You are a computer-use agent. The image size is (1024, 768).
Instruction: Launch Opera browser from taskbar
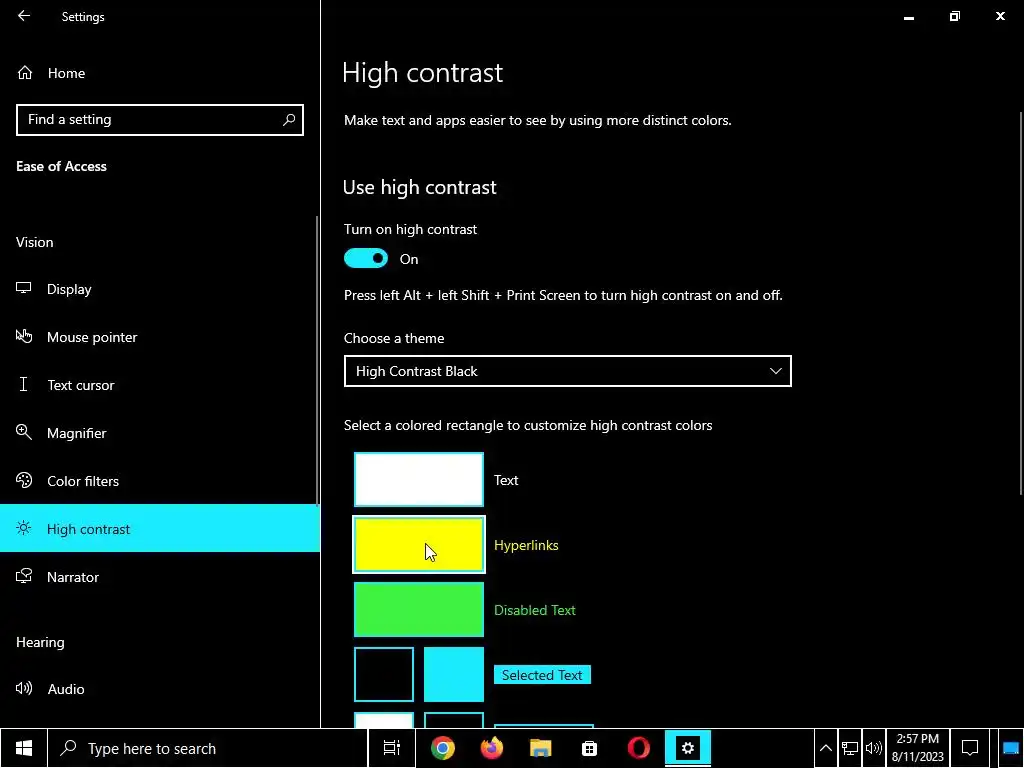(639, 748)
